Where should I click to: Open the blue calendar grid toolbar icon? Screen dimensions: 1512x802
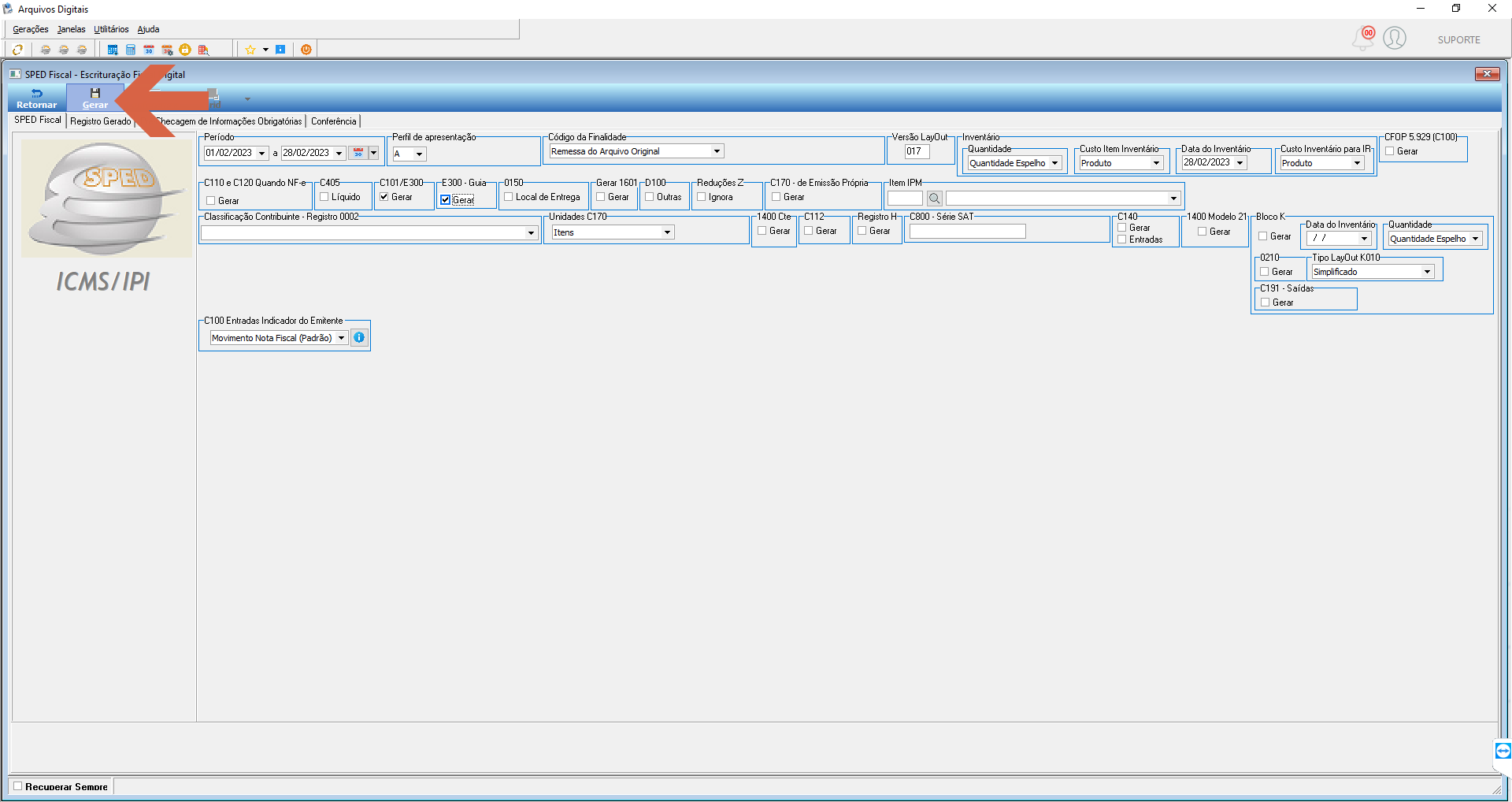[113, 50]
